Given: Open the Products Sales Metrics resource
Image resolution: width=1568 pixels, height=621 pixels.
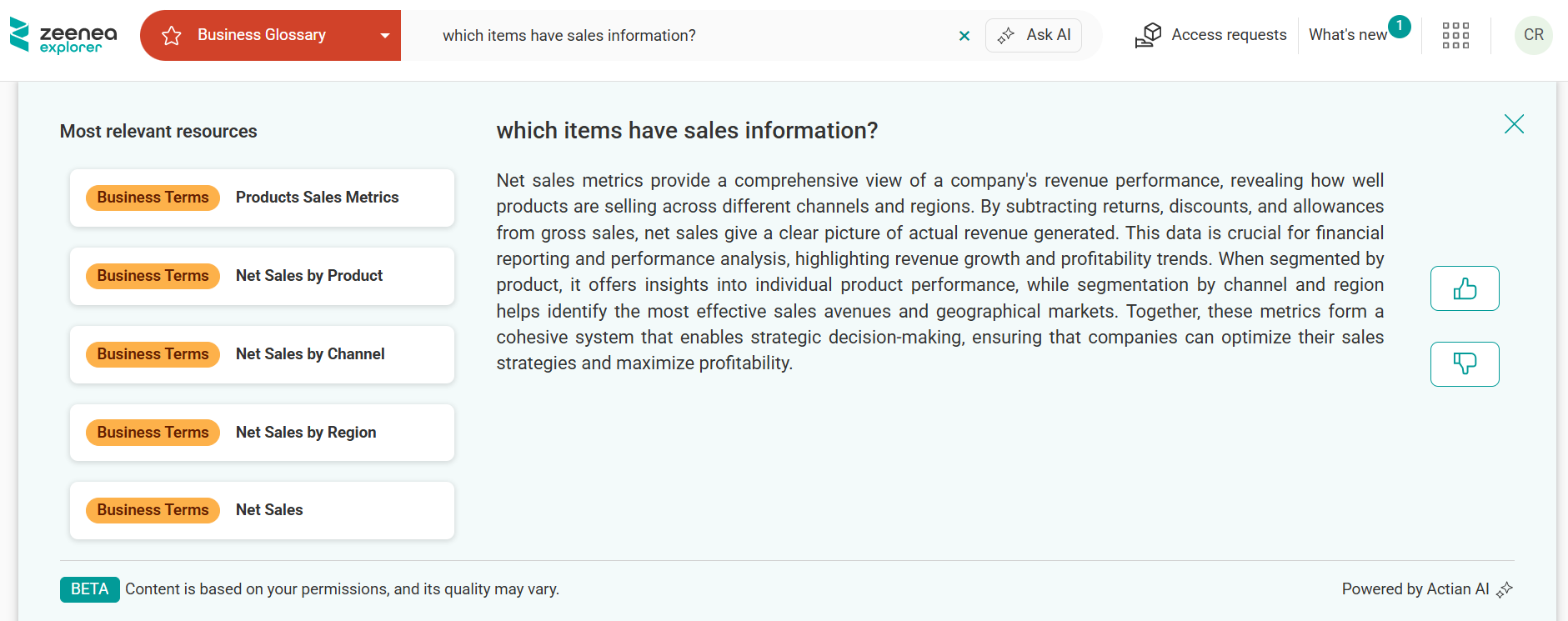Looking at the screenshot, I should (x=317, y=198).
